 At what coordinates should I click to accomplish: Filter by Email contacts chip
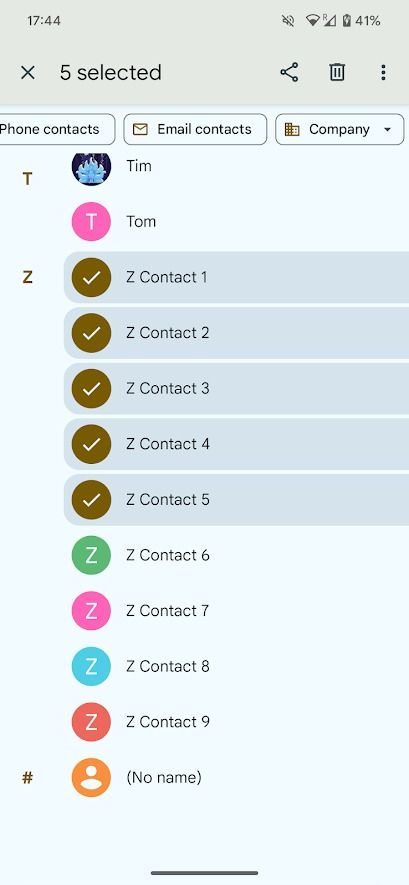pyautogui.click(x=195, y=129)
